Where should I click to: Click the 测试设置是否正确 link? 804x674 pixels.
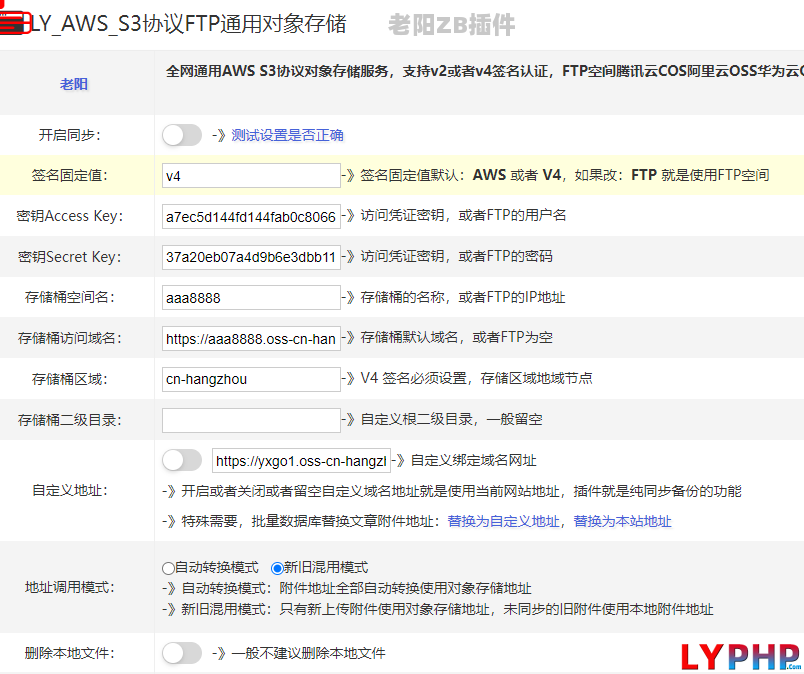pos(287,135)
